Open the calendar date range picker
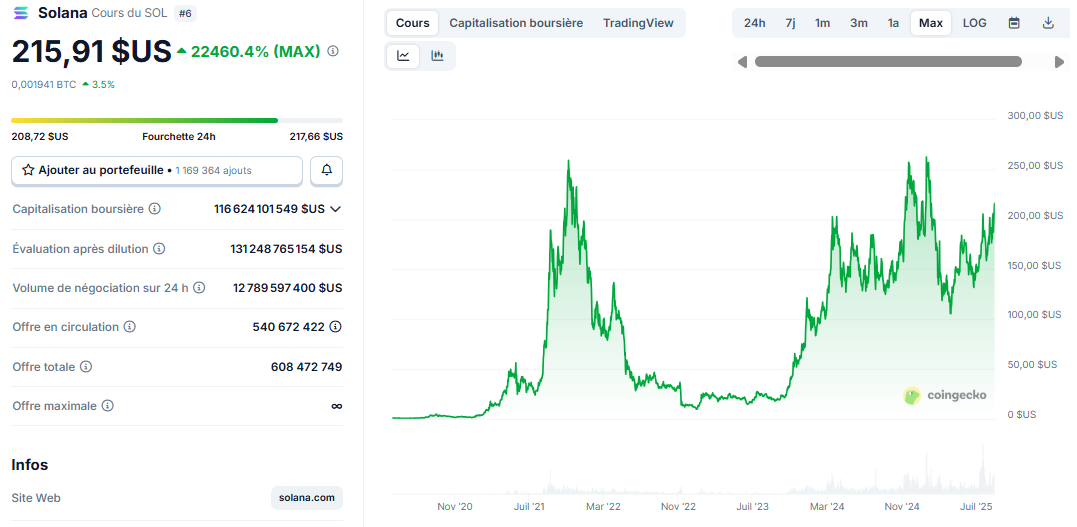Viewport: 1077px width, 527px height. click(x=1014, y=23)
